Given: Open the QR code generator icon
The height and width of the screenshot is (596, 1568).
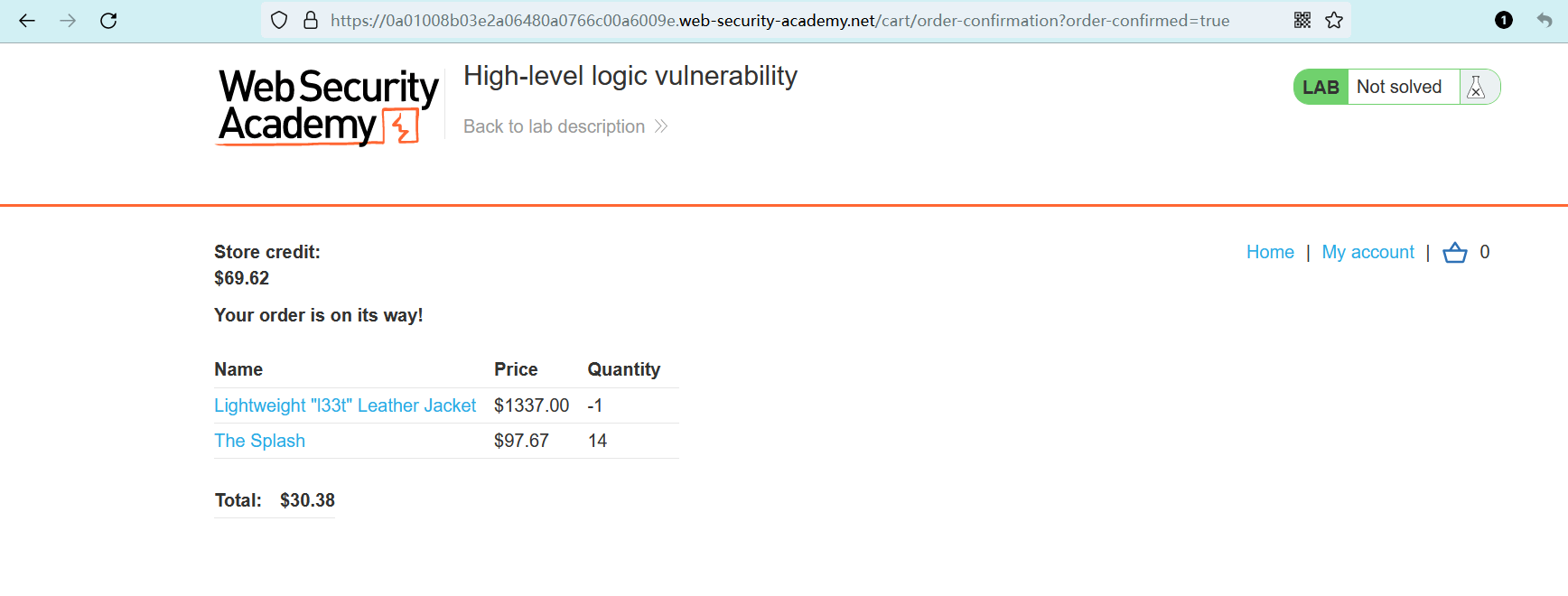Looking at the screenshot, I should 1302,21.
